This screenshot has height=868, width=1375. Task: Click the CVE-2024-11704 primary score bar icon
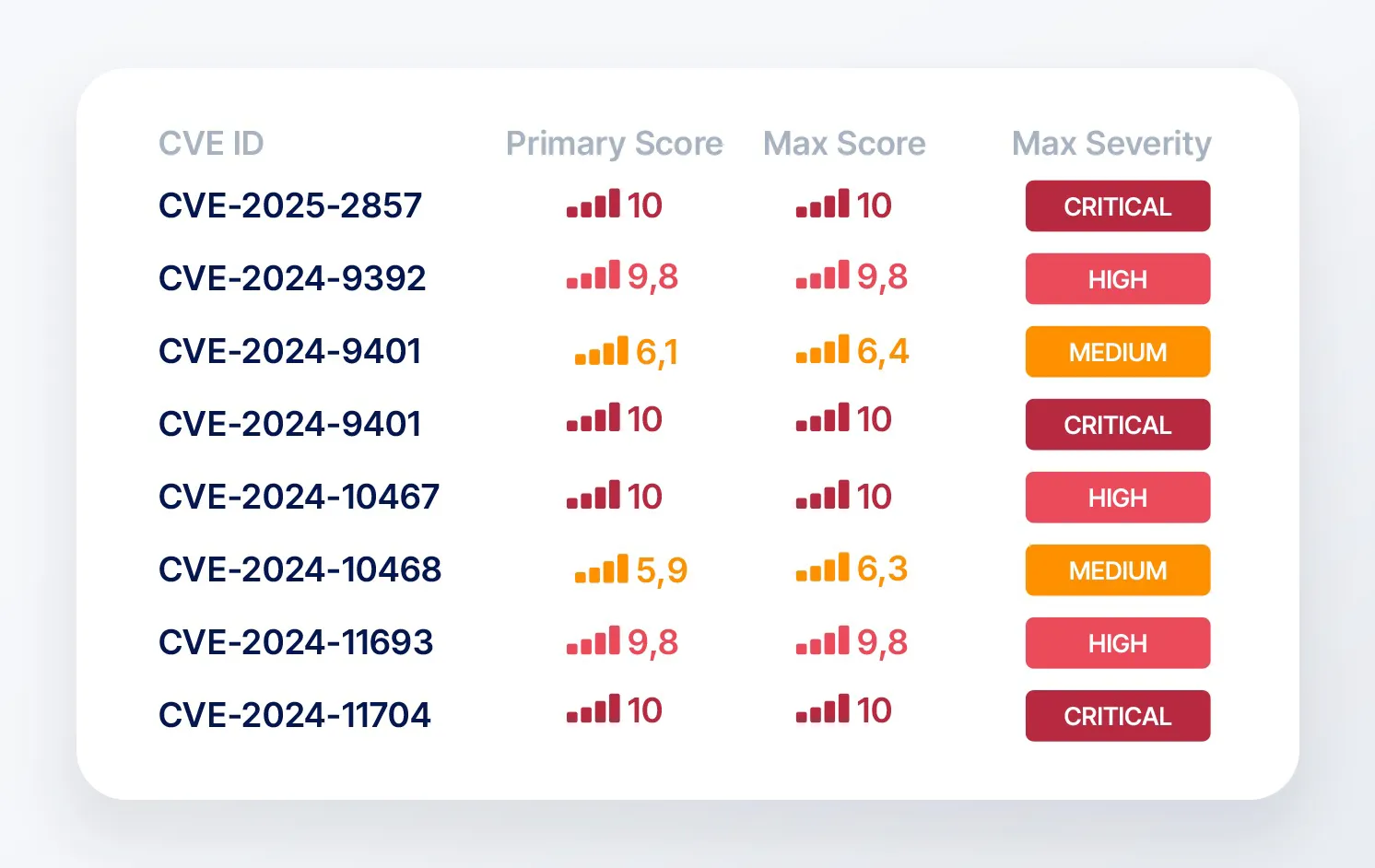(593, 709)
